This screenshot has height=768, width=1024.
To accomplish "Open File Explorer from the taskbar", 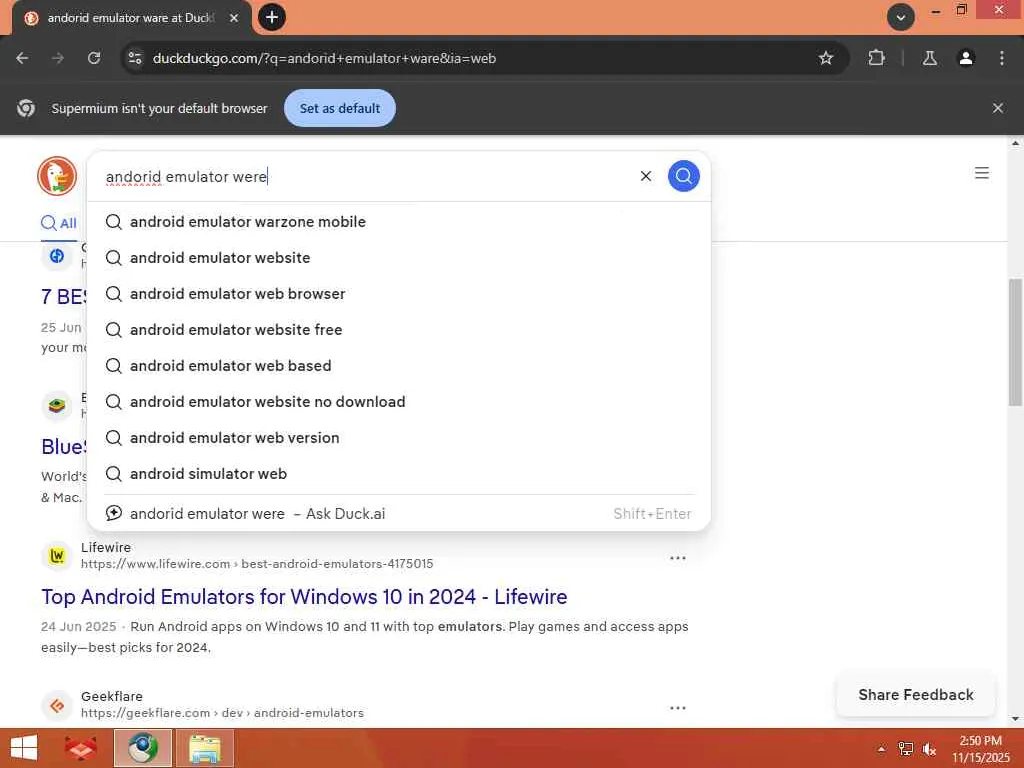I will [x=204, y=748].
